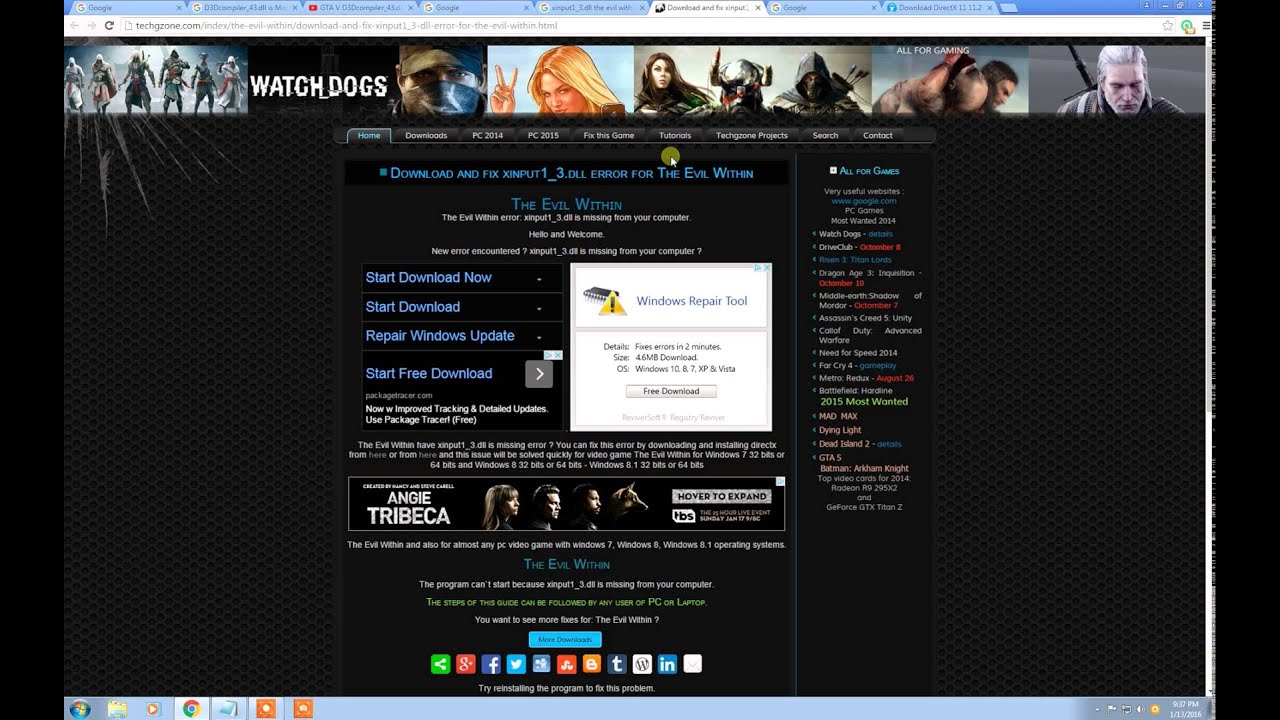The height and width of the screenshot is (720, 1280).
Task: Click the Blogger share icon
Action: coord(592,664)
